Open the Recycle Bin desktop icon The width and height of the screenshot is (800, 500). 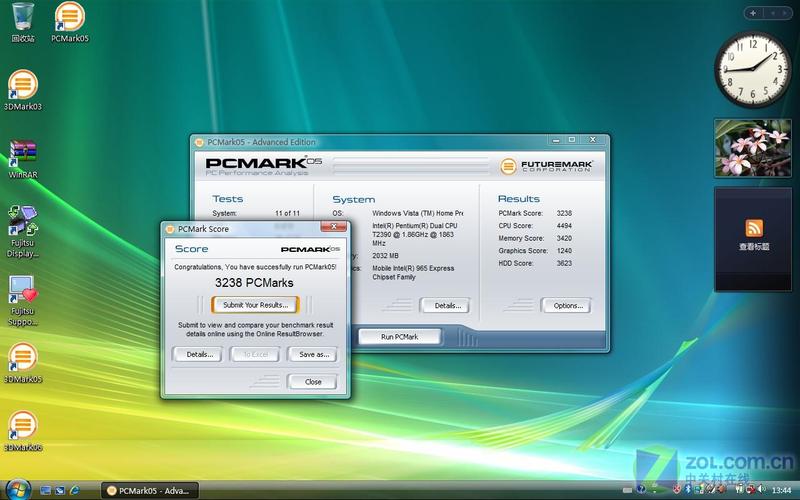pyautogui.click(x=23, y=21)
